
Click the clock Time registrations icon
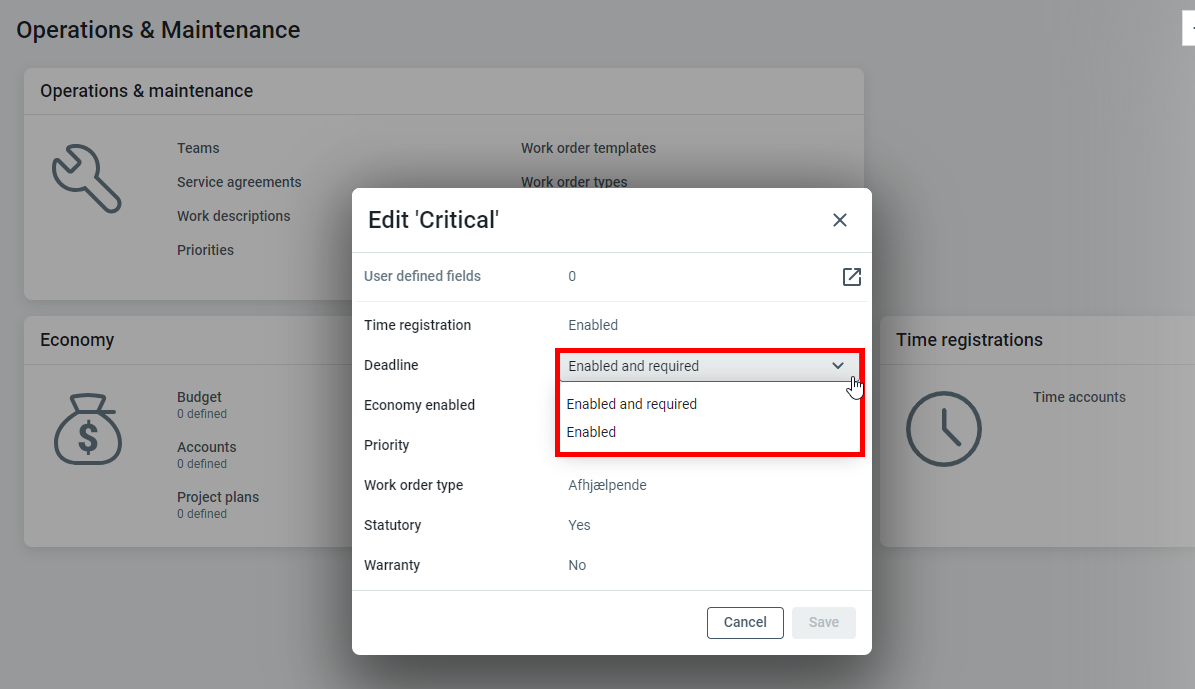[x=943, y=429]
